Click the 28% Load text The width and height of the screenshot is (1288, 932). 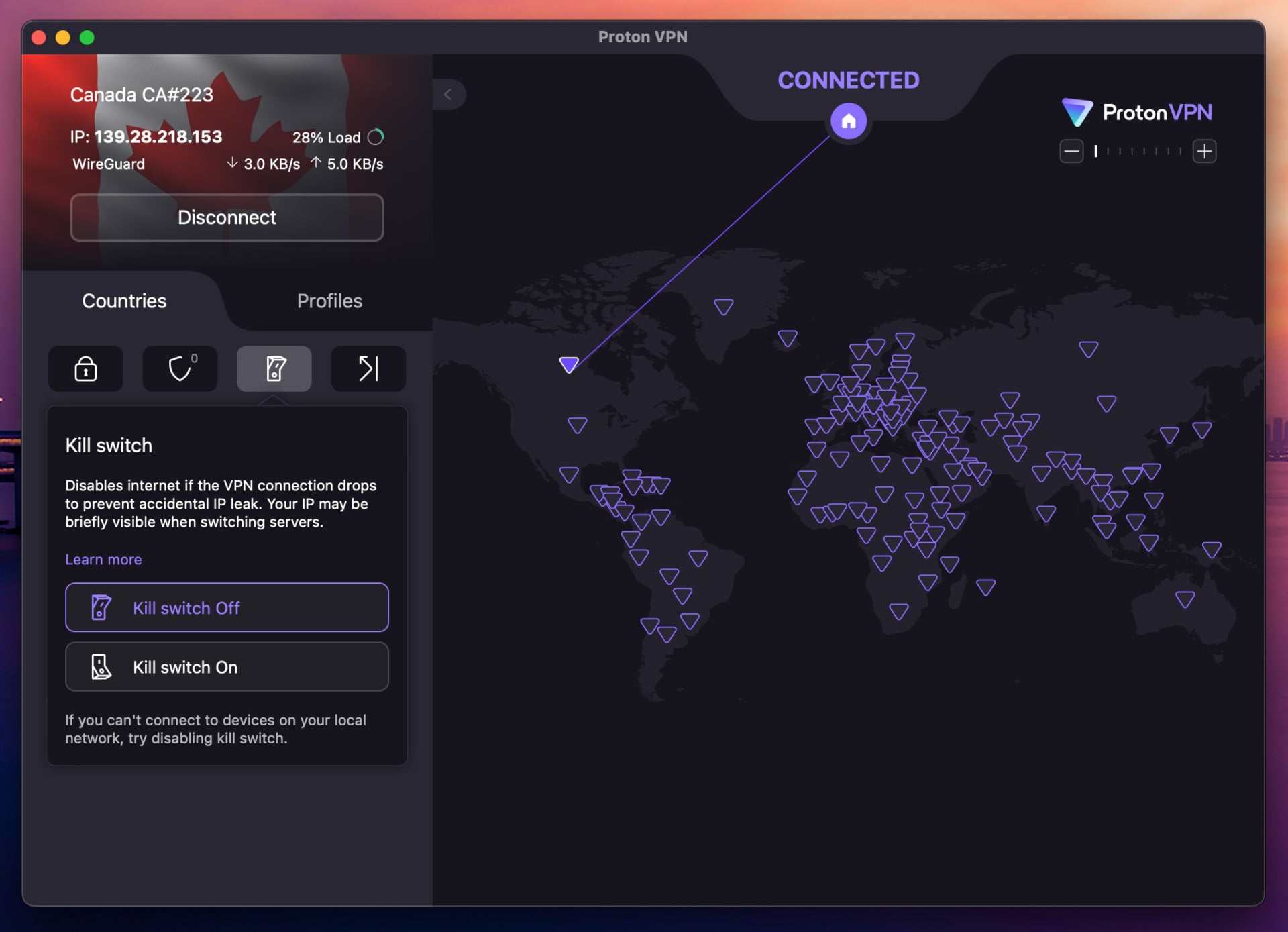tap(327, 138)
